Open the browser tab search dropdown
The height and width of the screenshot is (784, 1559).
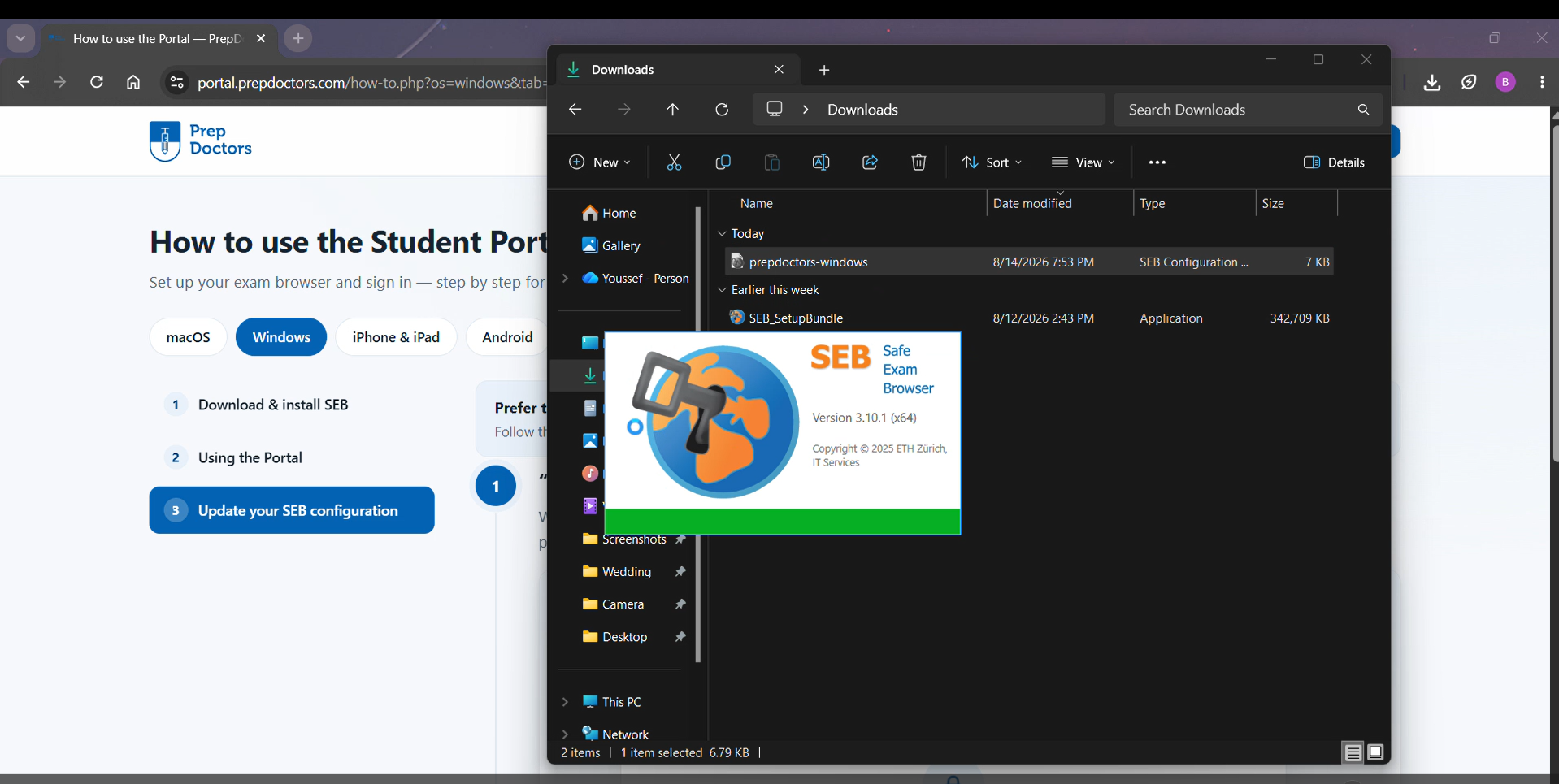coord(20,38)
